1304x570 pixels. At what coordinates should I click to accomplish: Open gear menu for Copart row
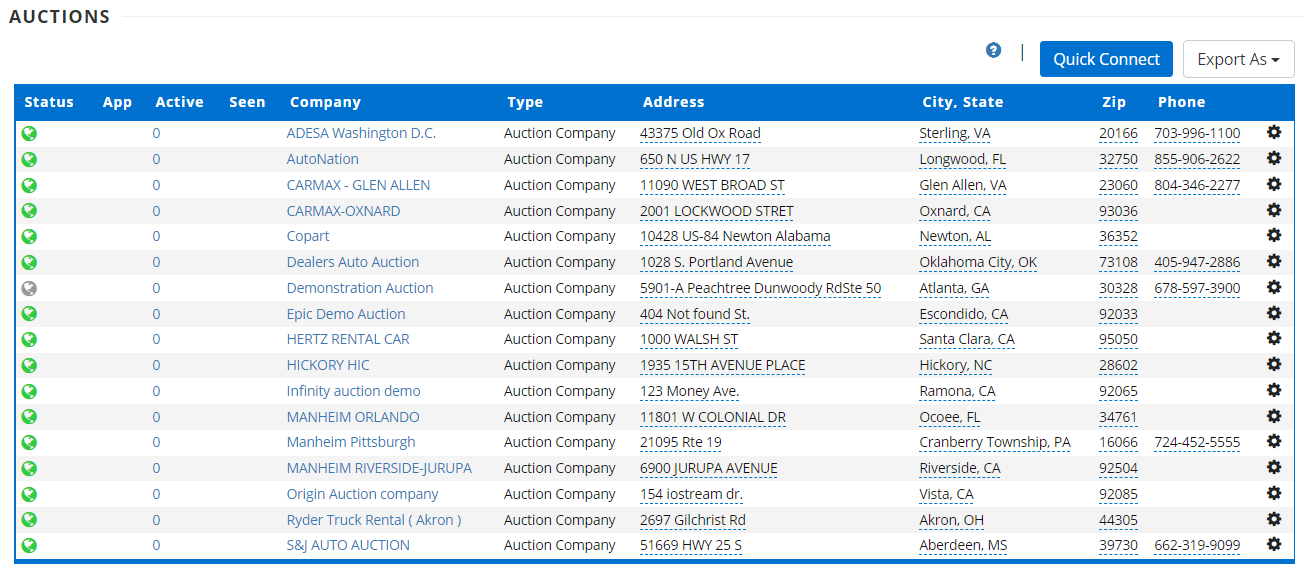(1274, 235)
